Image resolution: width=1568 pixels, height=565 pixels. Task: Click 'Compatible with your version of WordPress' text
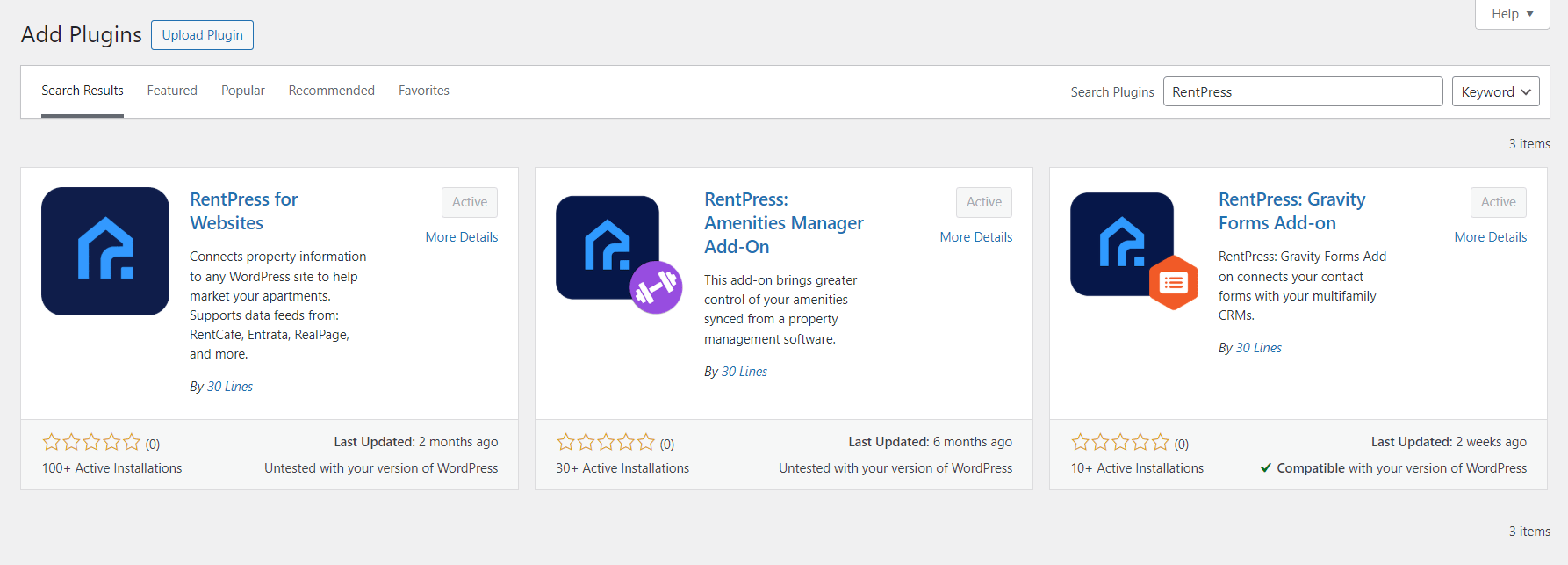point(1402,468)
